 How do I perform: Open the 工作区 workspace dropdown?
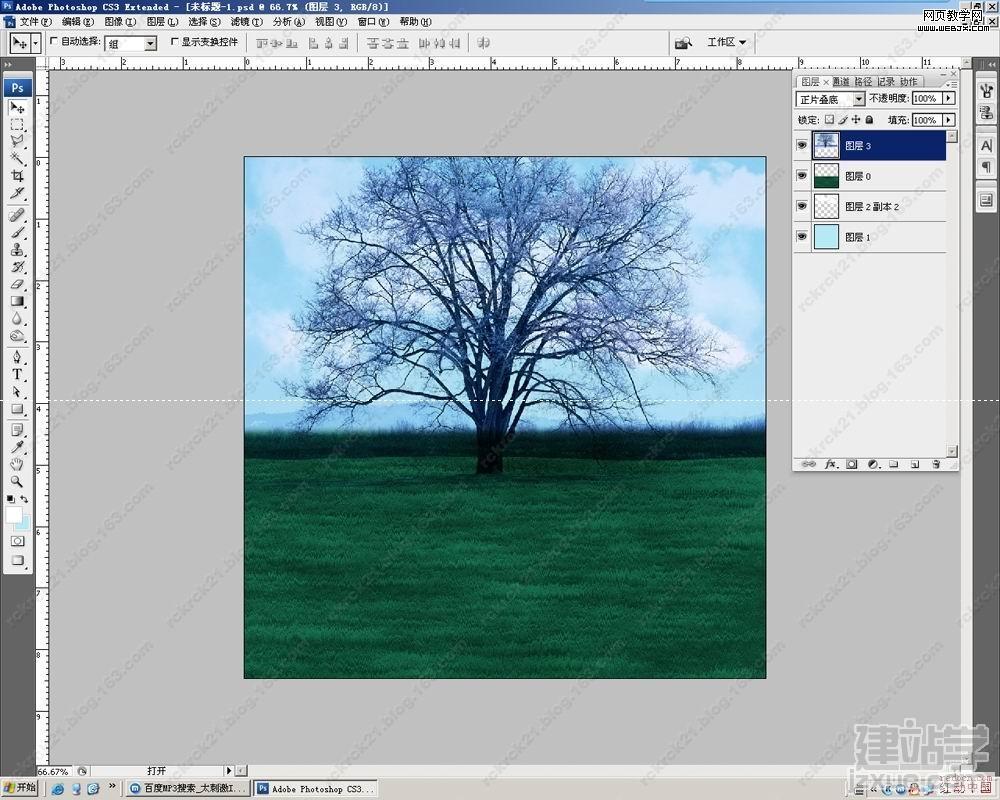[x=726, y=42]
